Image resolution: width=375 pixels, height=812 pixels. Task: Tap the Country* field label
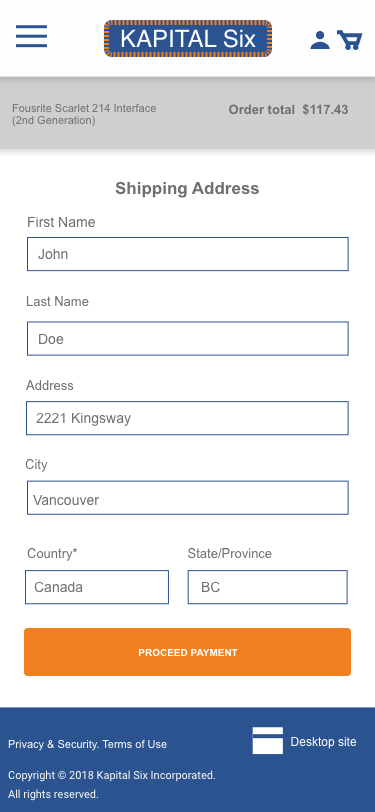pyautogui.click(x=52, y=554)
